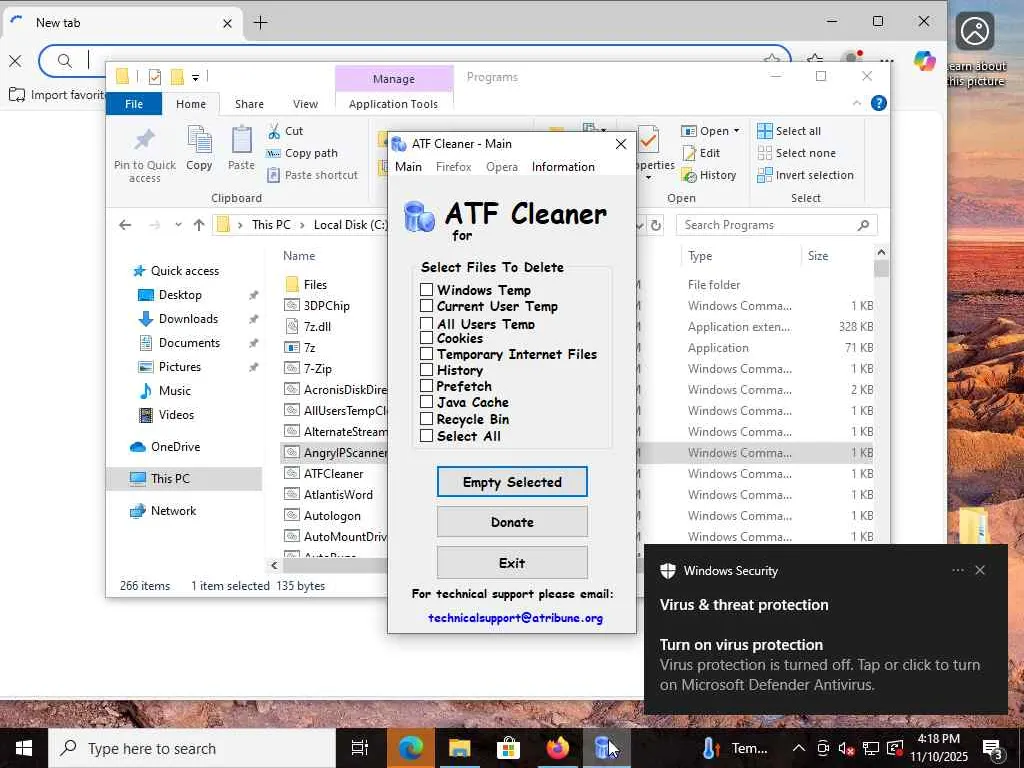Select the Autologon file

pos(332,516)
